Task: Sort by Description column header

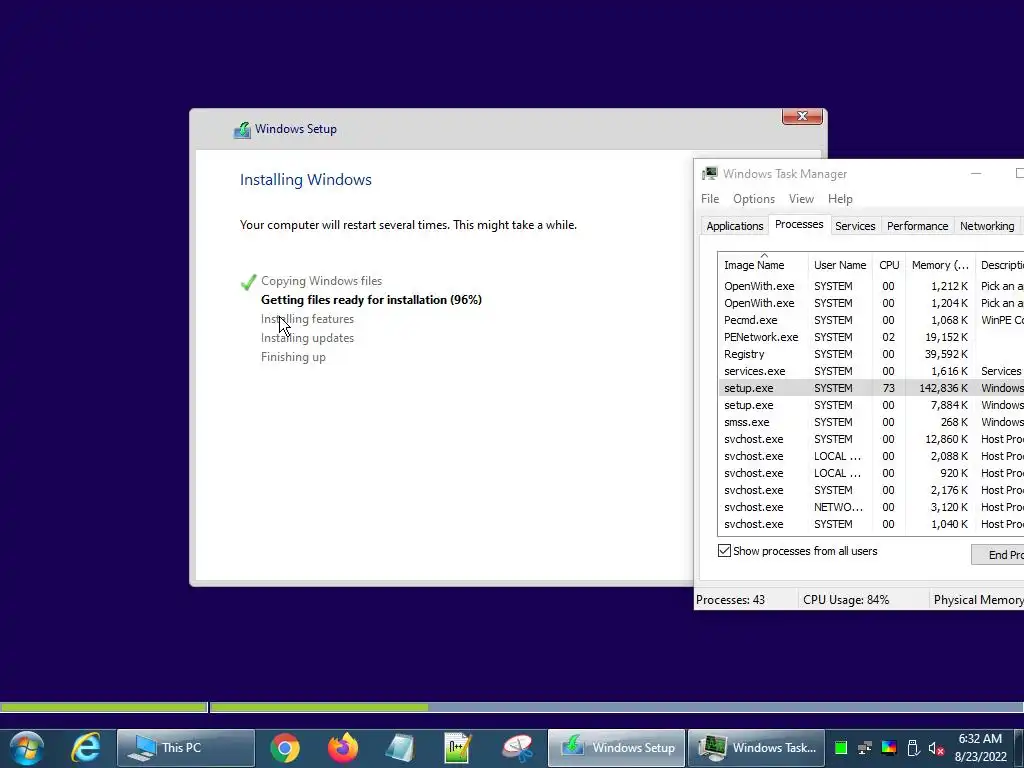Action: click(1001, 264)
